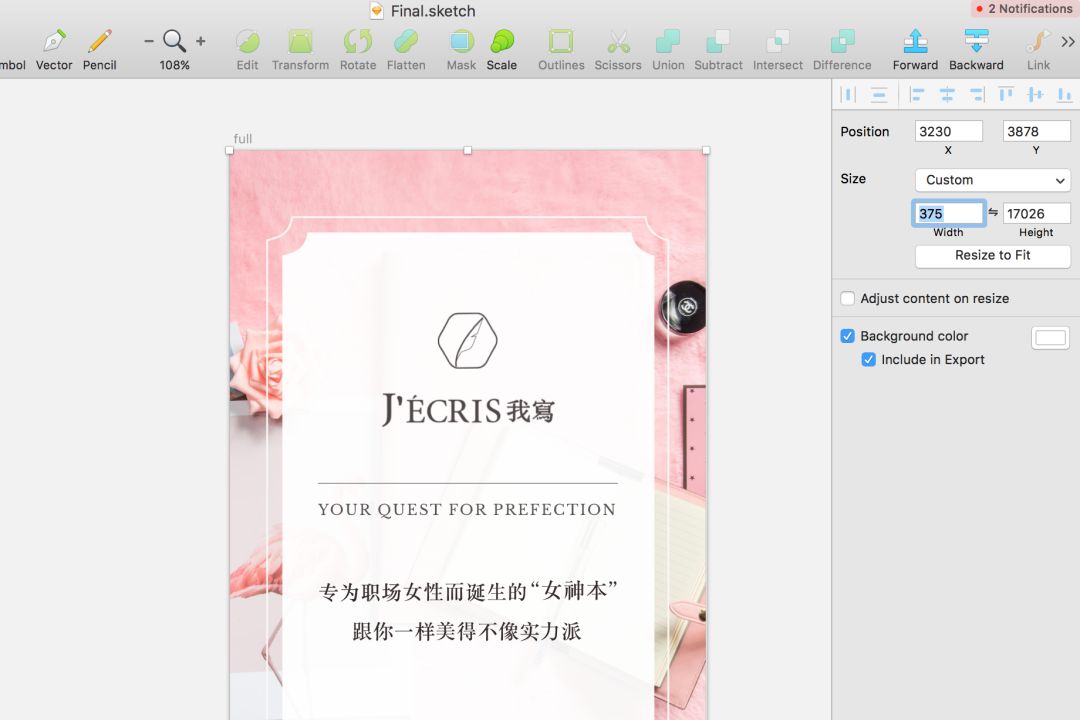This screenshot has width=1080, height=720.
Task: Apply the Union boolean operation
Action: (x=668, y=49)
